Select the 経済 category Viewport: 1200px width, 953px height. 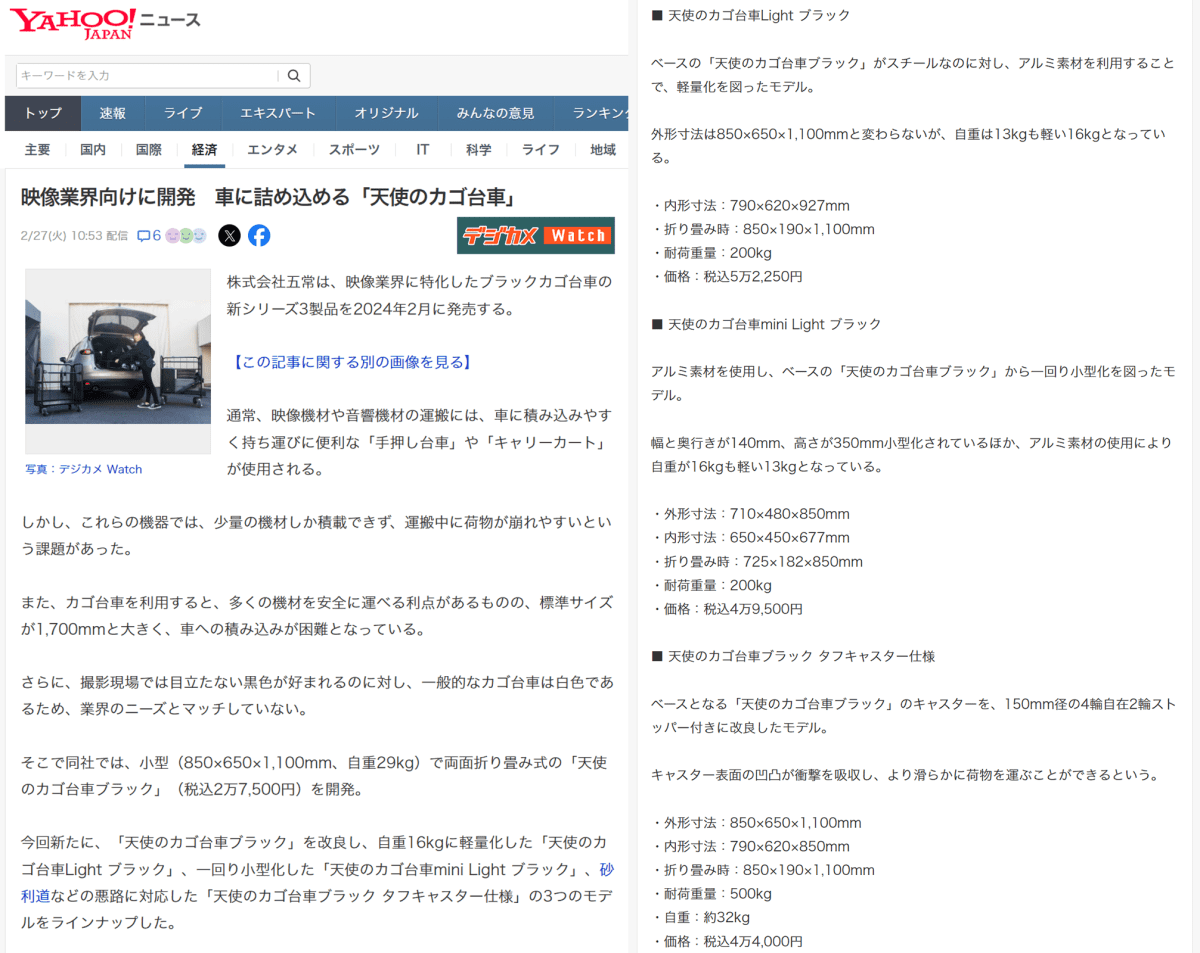pyautogui.click(x=204, y=150)
